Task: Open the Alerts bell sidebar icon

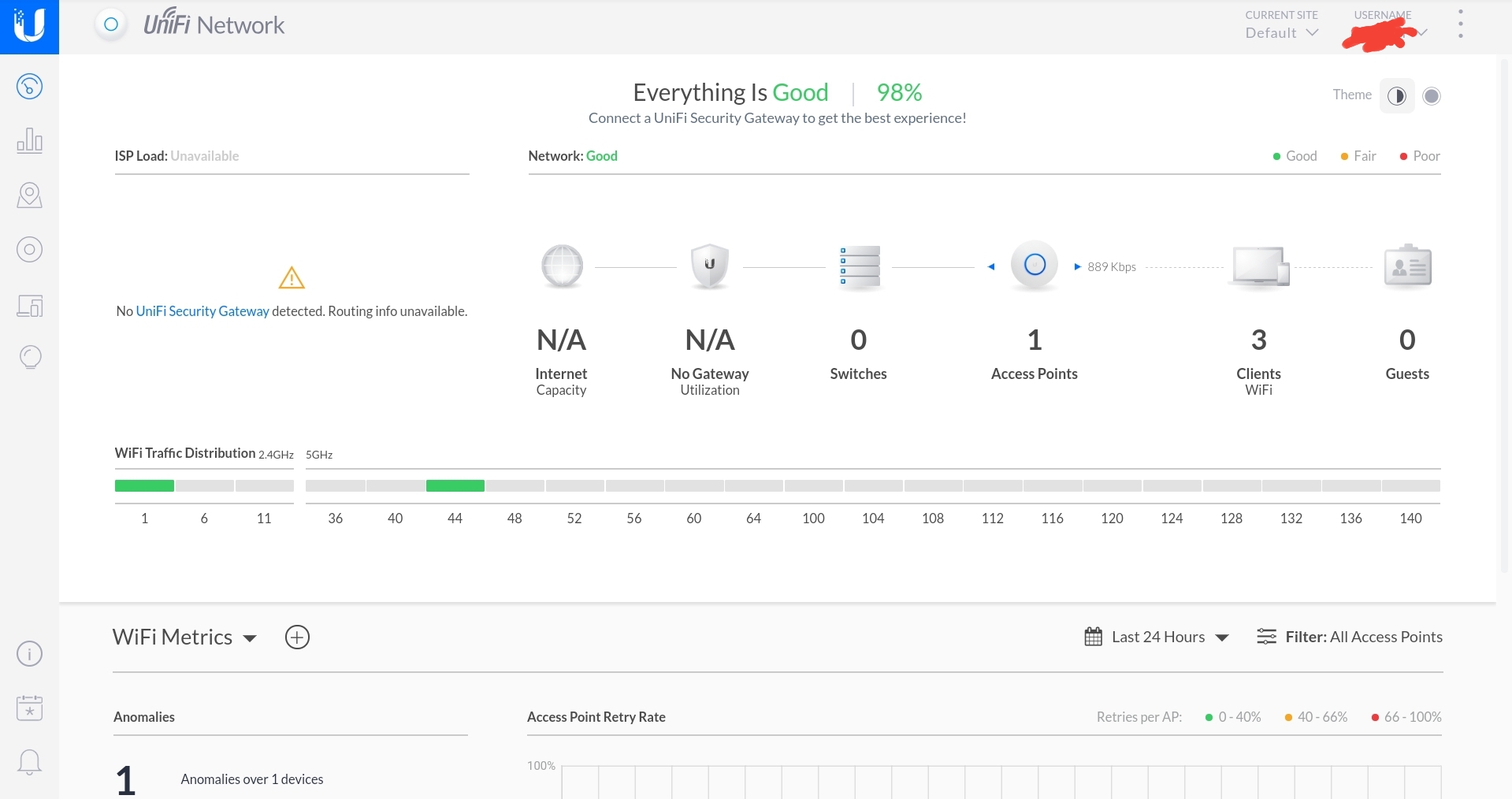Action: [x=29, y=762]
